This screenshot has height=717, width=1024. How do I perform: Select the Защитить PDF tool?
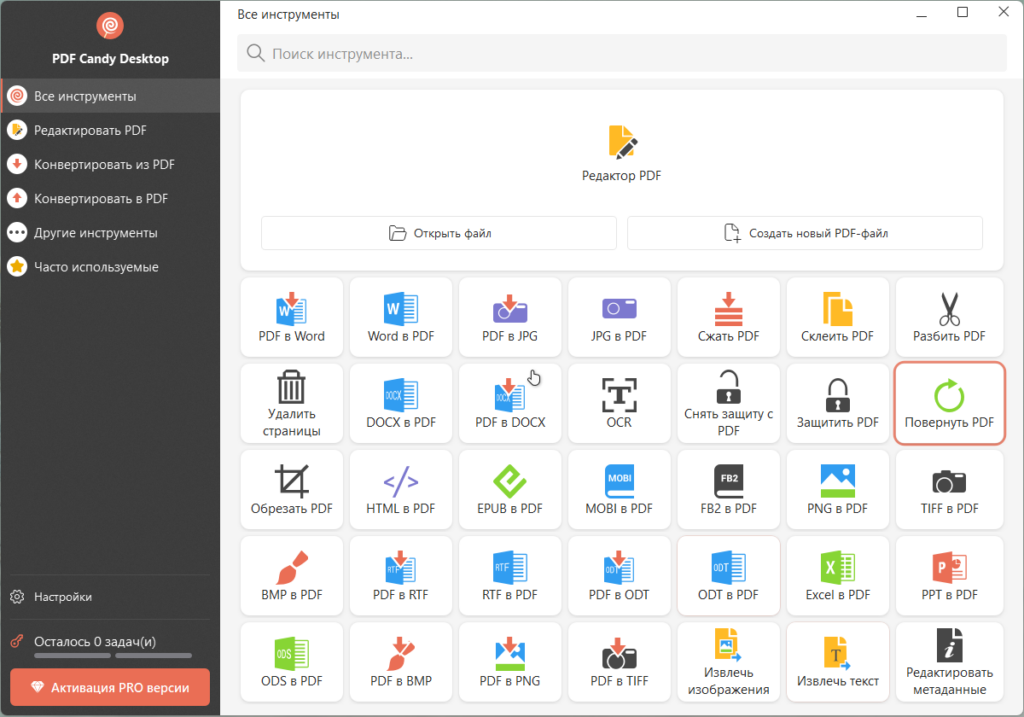(837, 404)
